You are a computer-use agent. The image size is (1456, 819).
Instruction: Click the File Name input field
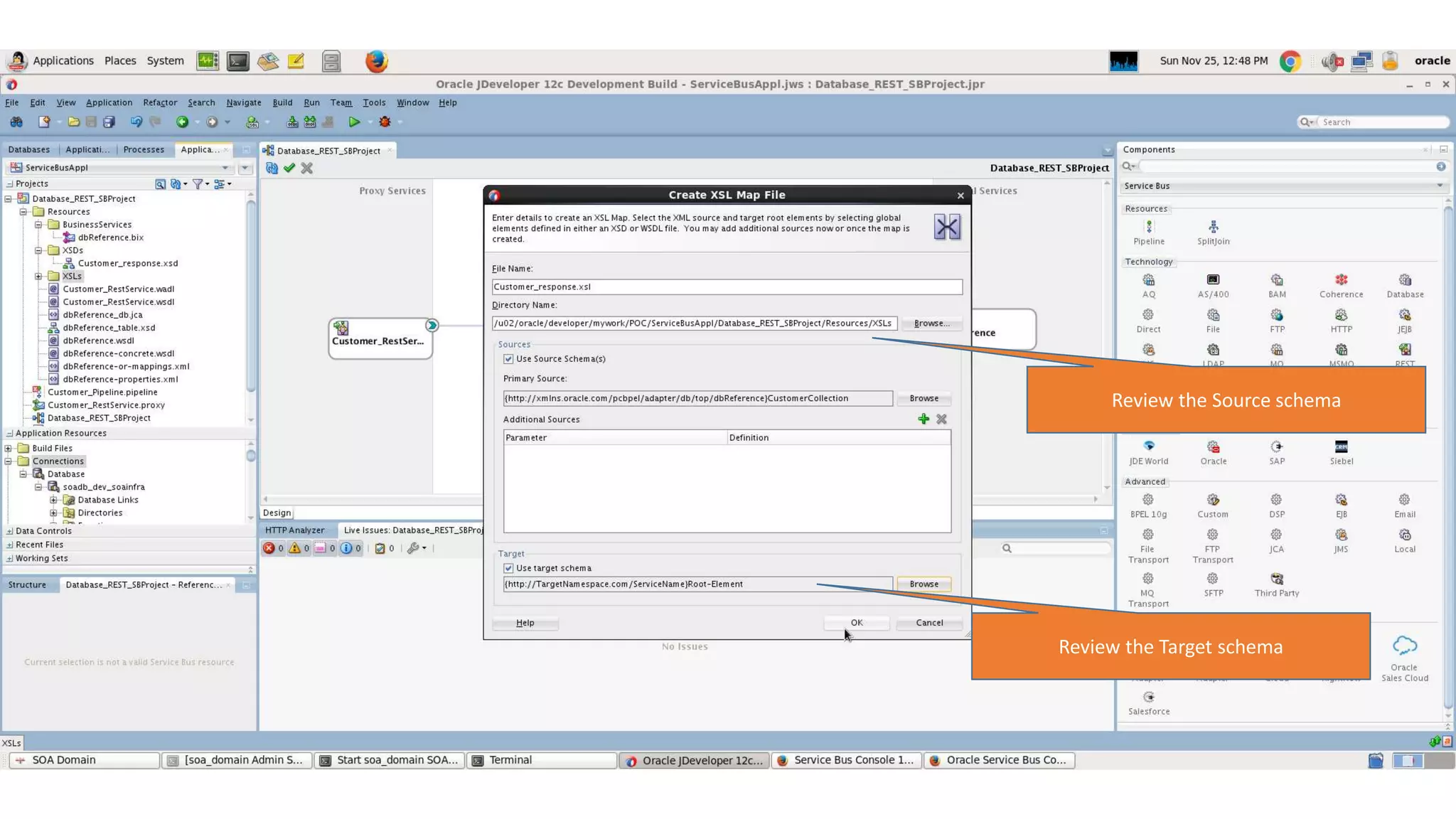point(727,287)
